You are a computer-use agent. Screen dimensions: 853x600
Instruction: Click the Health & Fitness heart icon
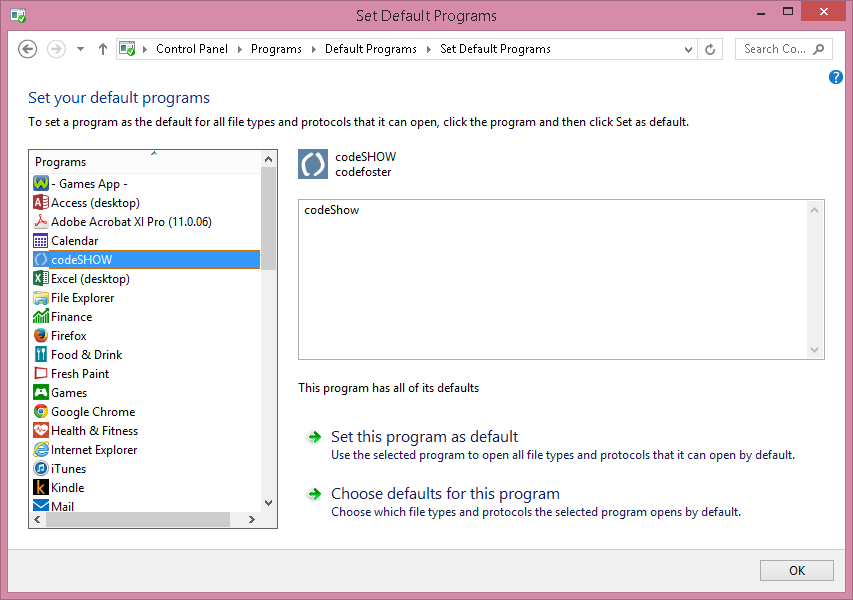click(x=41, y=431)
